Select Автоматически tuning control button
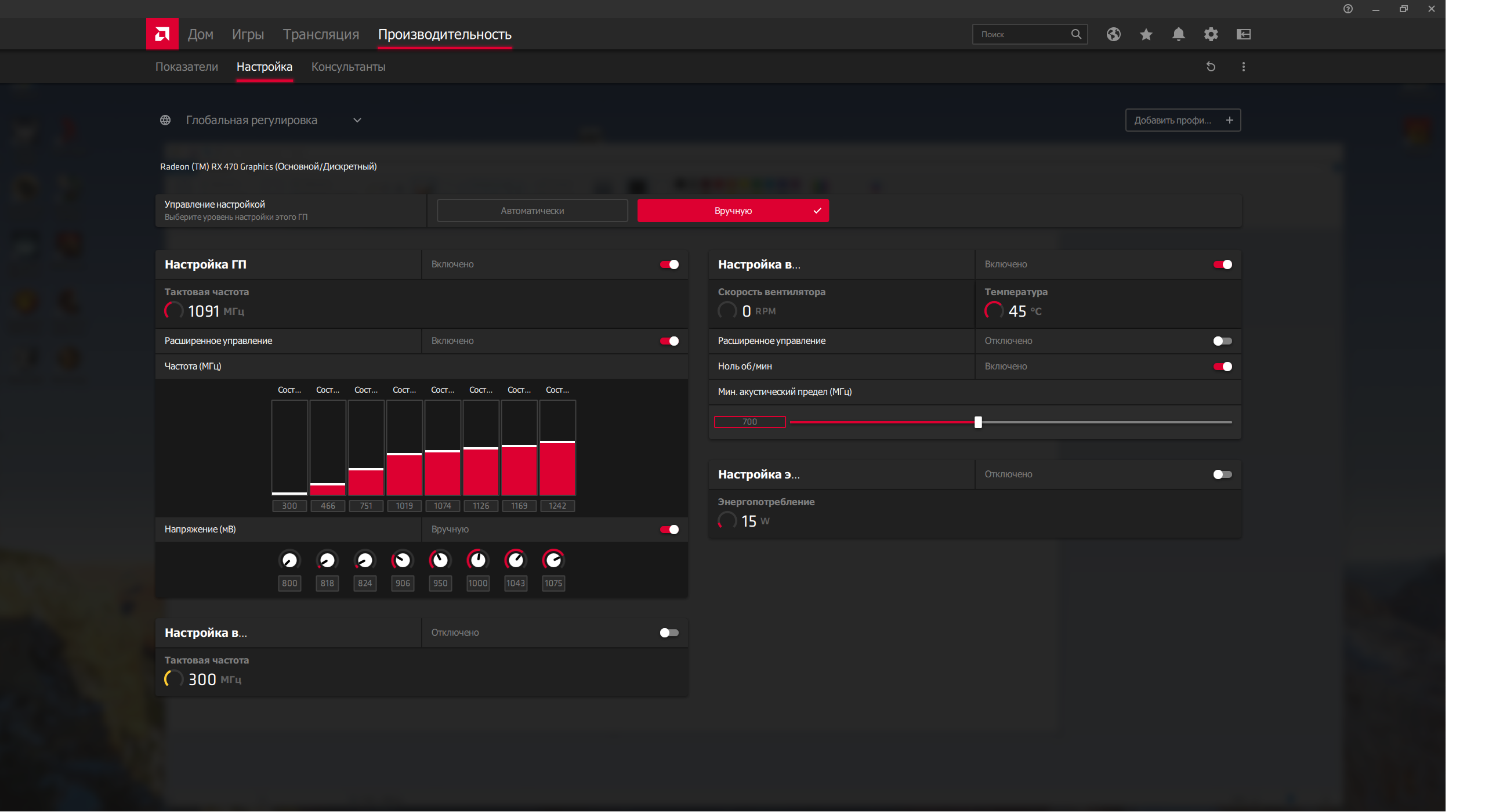Image resolution: width=1485 pixels, height=812 pixels. click(532, 211)
